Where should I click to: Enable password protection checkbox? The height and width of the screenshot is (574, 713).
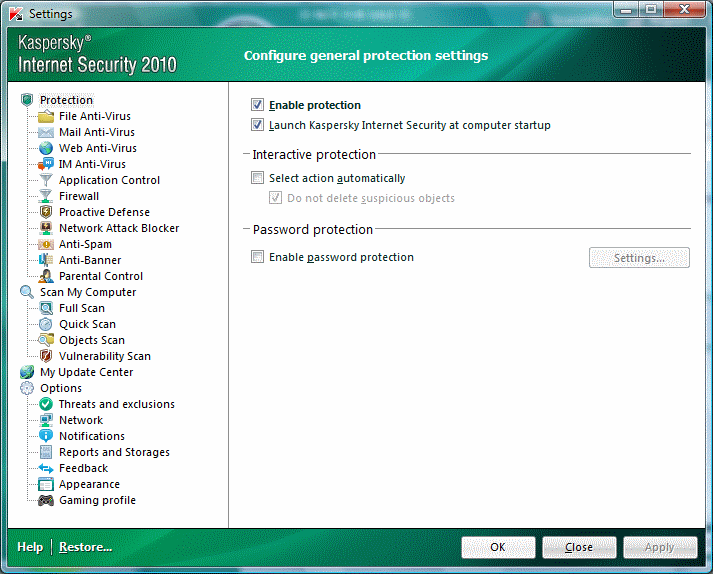point(257,257)
